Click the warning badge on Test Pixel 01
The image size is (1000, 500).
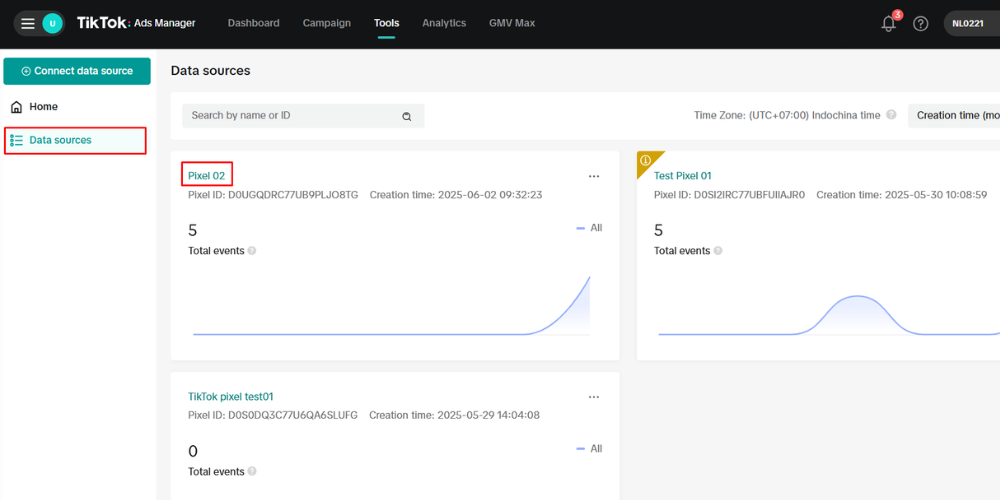pos(645,160)
